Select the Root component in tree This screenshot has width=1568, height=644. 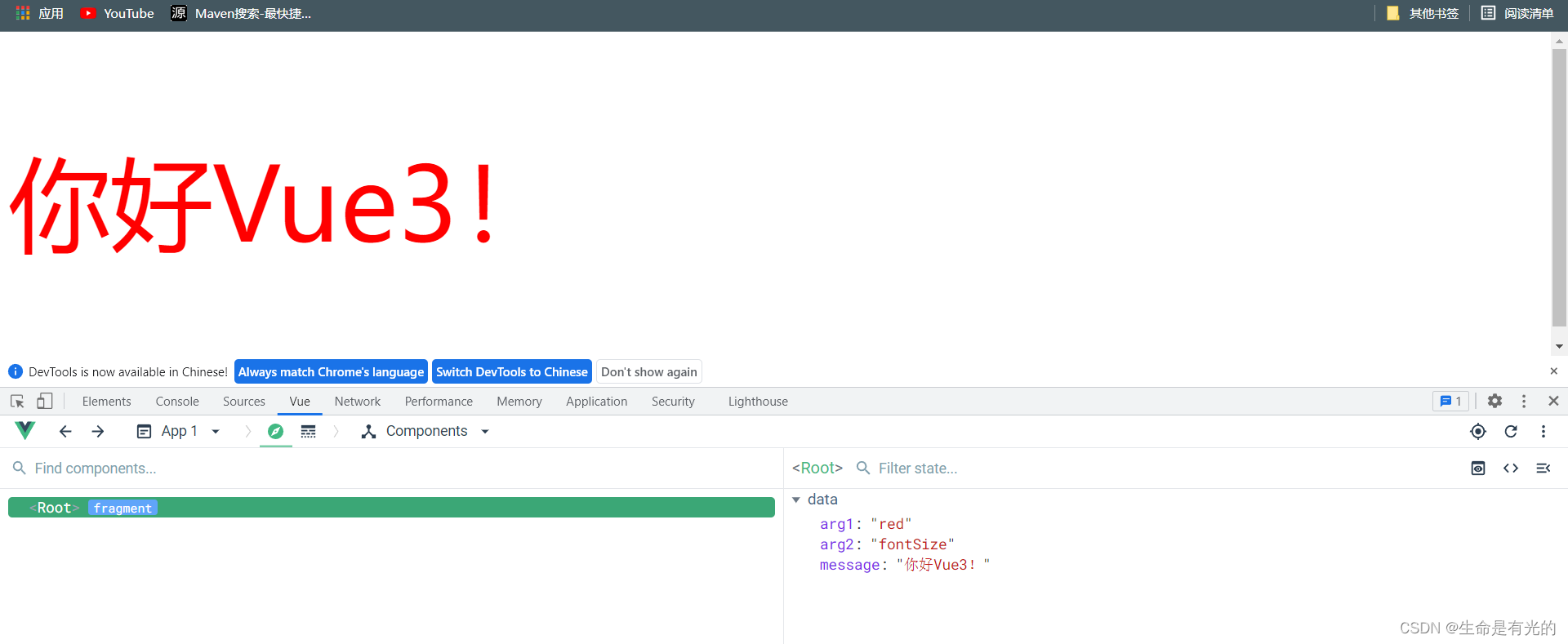pyautogui.click(x=391, y=507)
